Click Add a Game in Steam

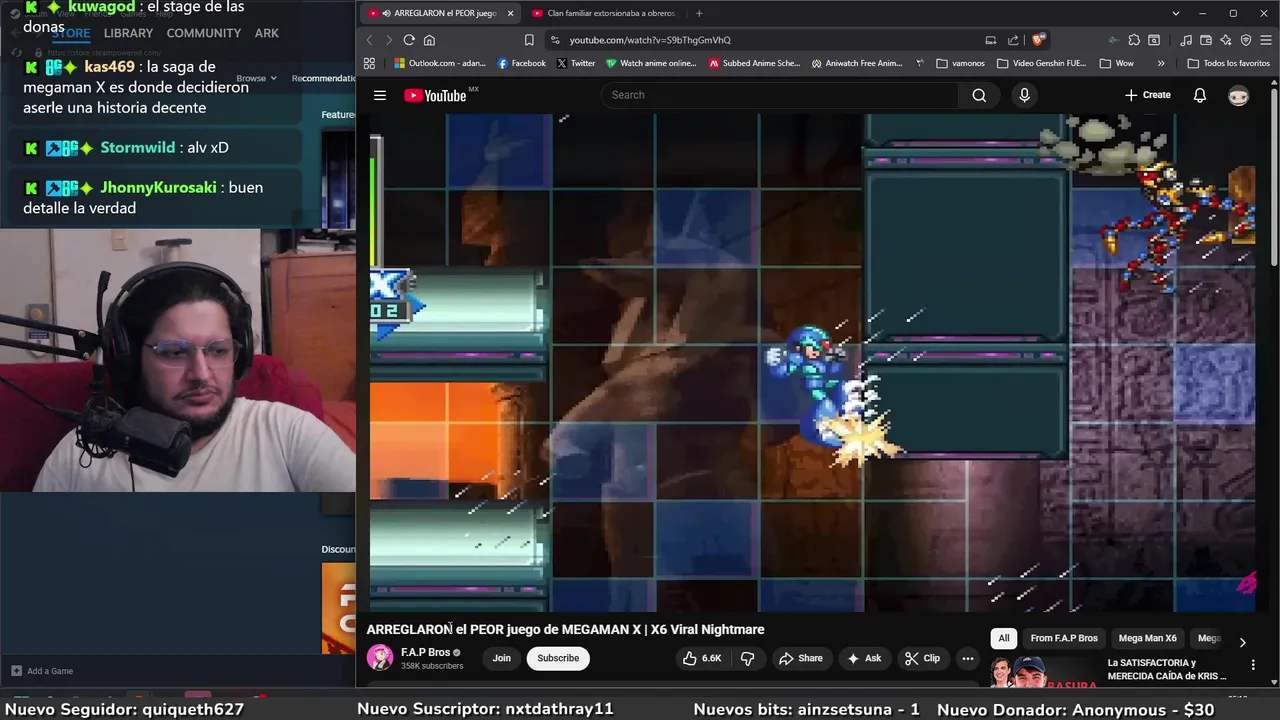pos(42,671)
